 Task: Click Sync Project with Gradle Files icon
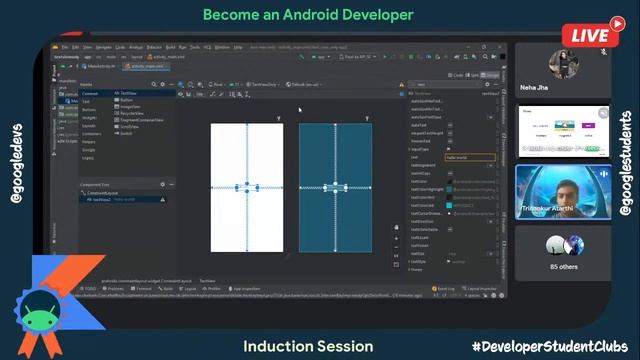(457, 57)
